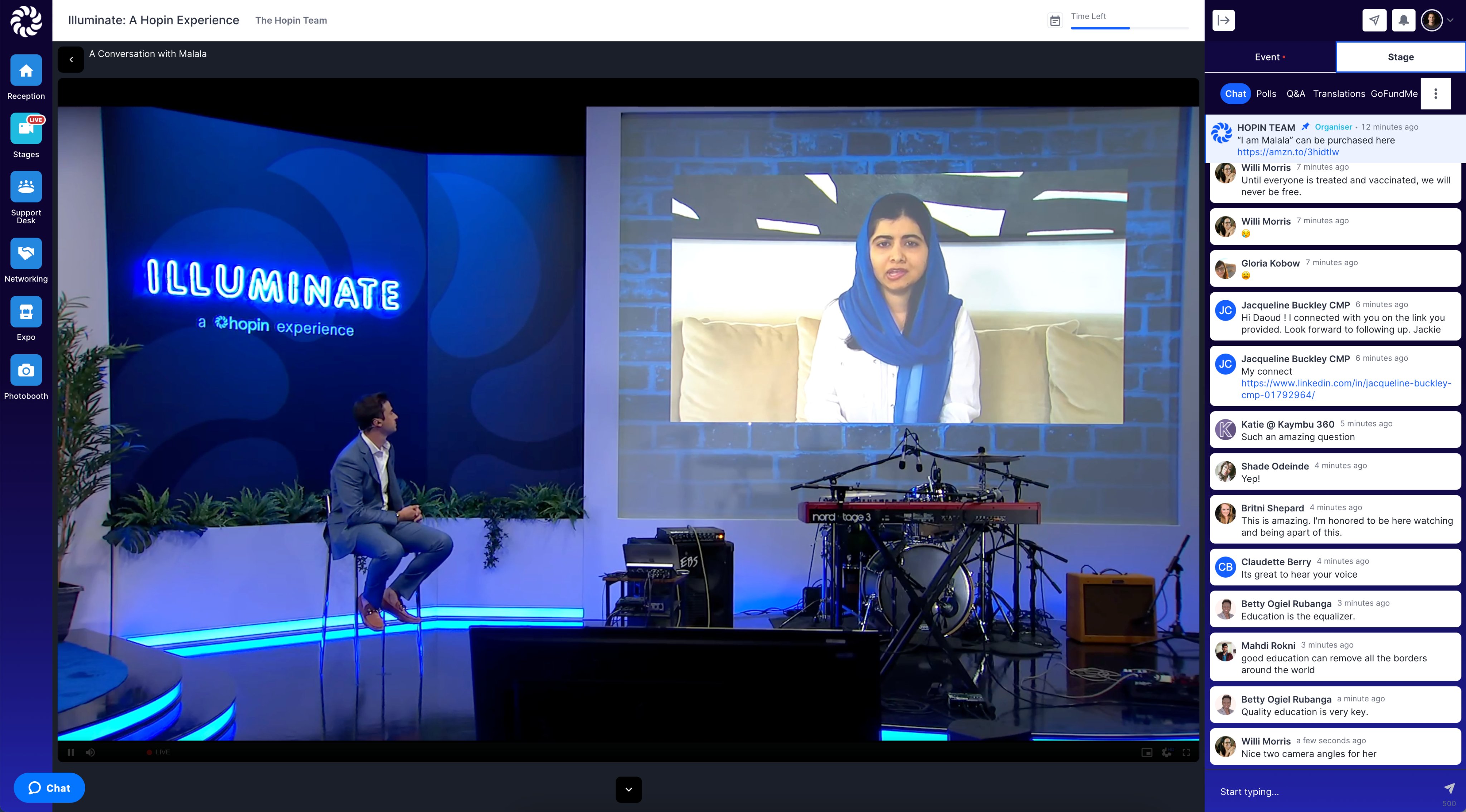
Task: Open Britni Shepard's profile photo
Action: [1225, 513]
